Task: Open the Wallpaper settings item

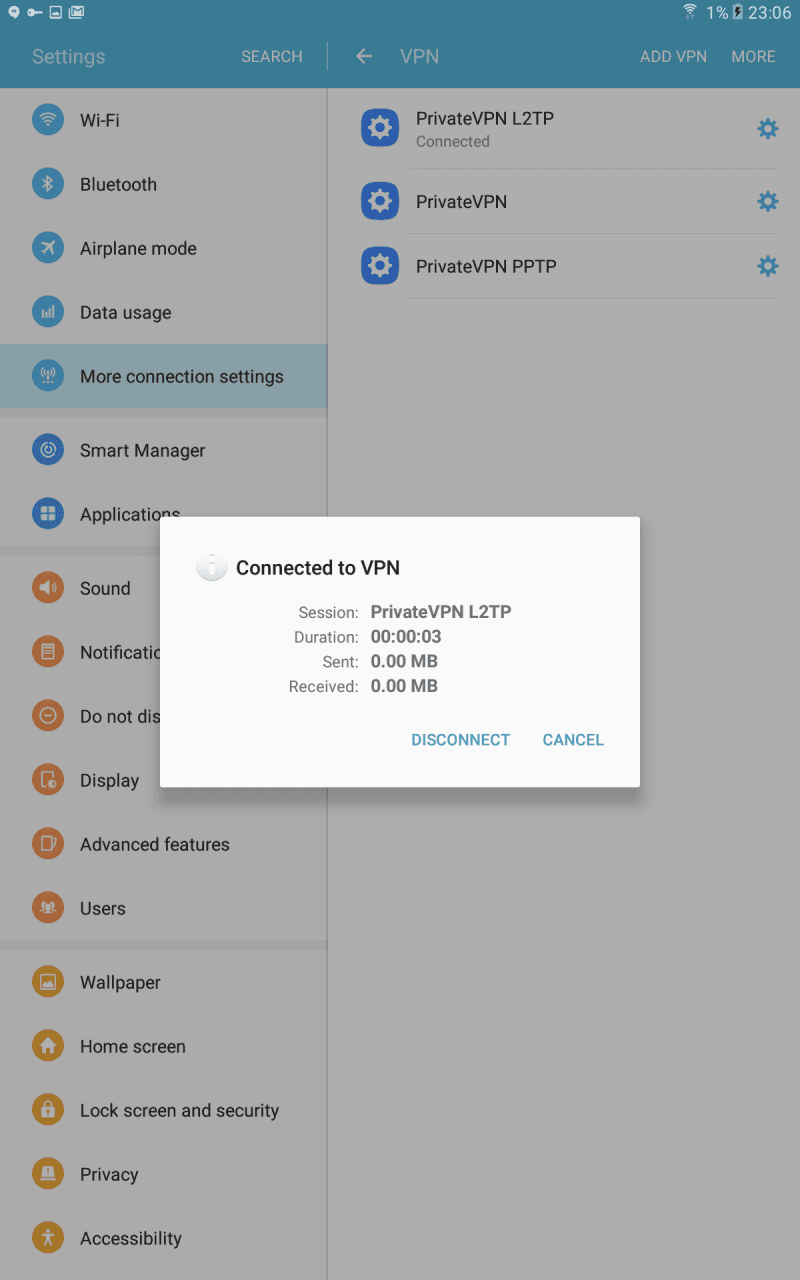Action: click(163, 982)
